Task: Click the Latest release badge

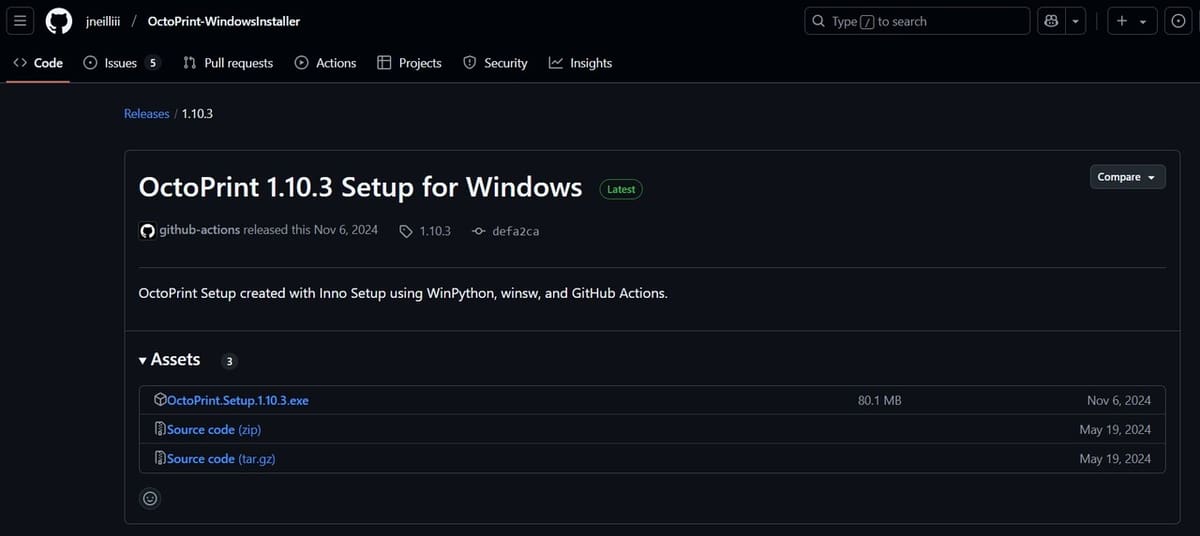Action: point(621,189)
